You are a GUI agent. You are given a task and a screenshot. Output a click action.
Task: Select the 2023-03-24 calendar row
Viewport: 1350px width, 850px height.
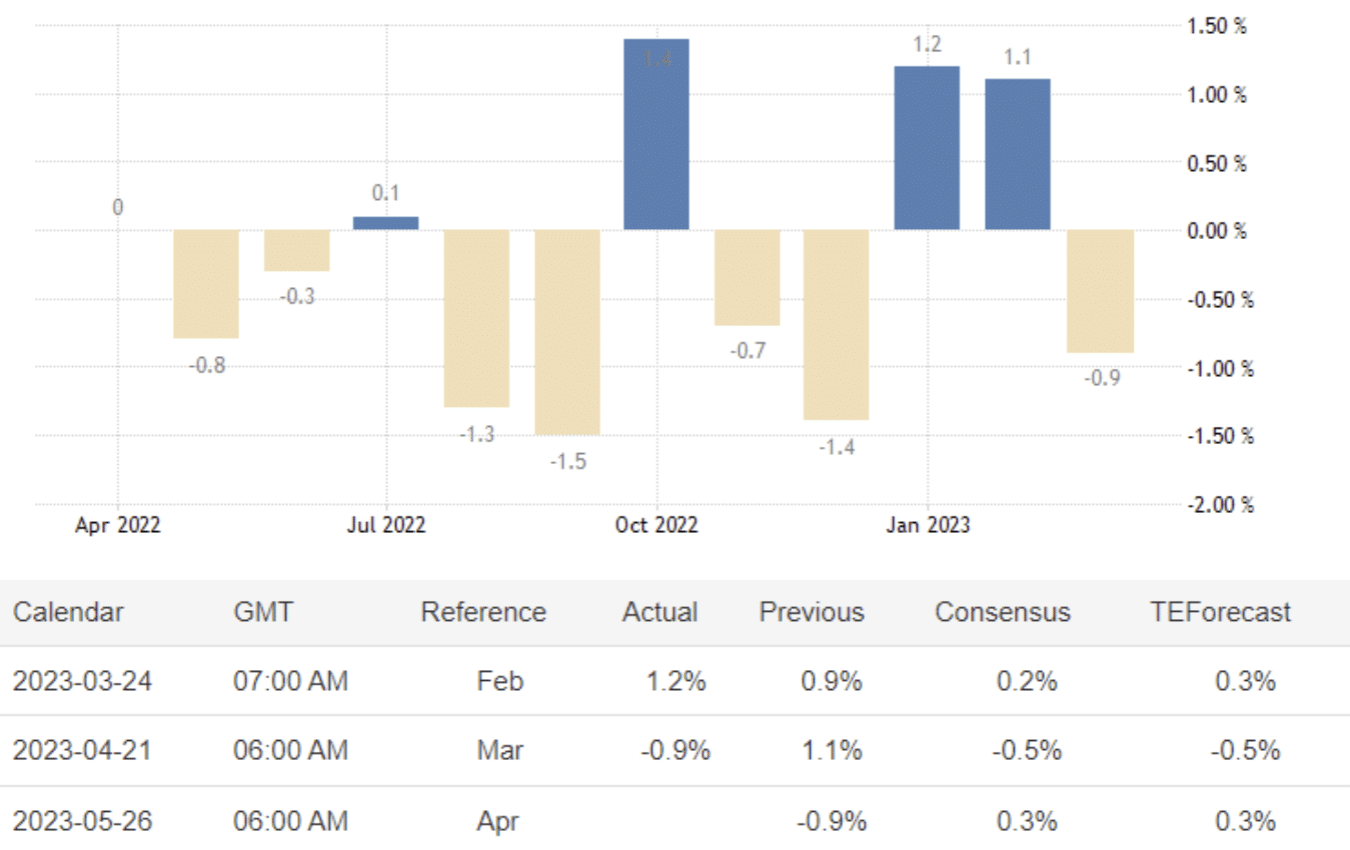click(x=82, y=681)
